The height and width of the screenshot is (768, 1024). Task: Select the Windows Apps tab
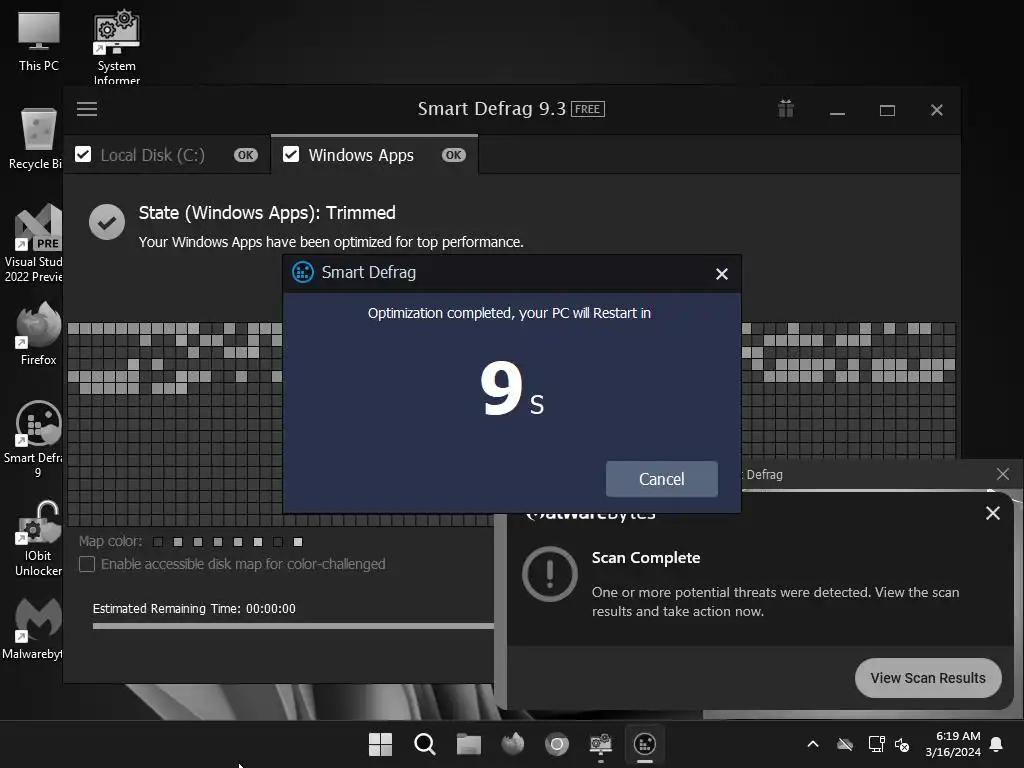point(374,155)
